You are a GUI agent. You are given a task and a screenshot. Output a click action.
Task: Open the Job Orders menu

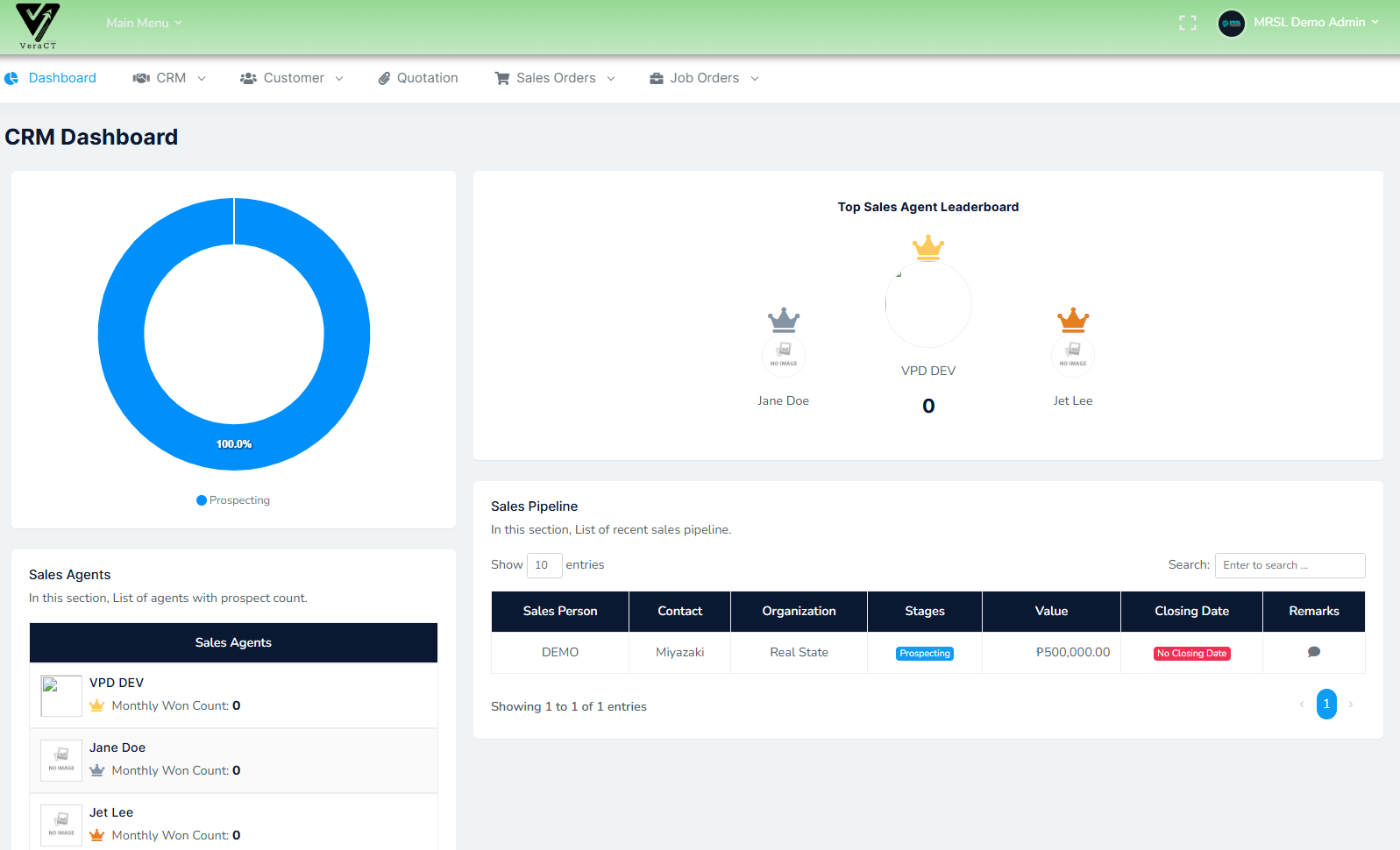coord(704,78)
